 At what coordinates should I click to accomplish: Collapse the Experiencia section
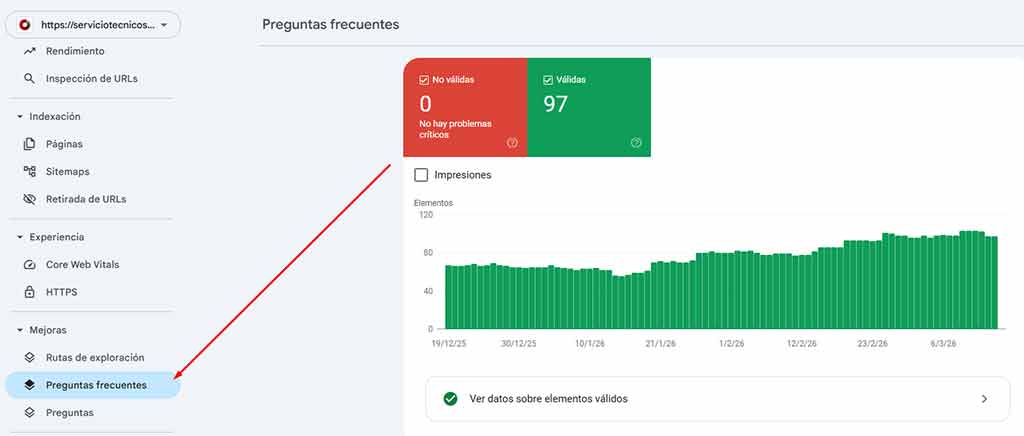(19, 238)
